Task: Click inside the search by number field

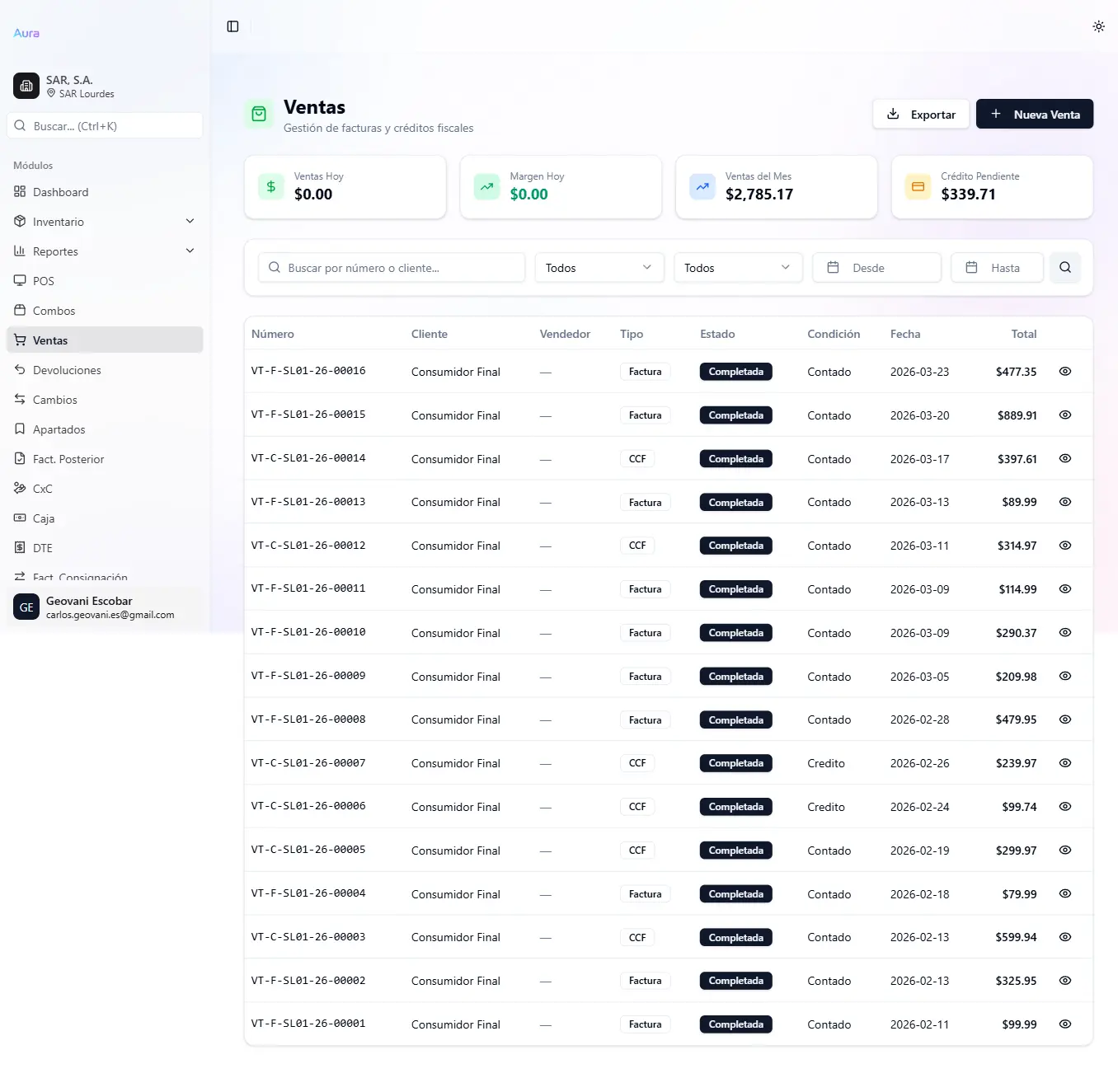Action: tap(391, 267)
